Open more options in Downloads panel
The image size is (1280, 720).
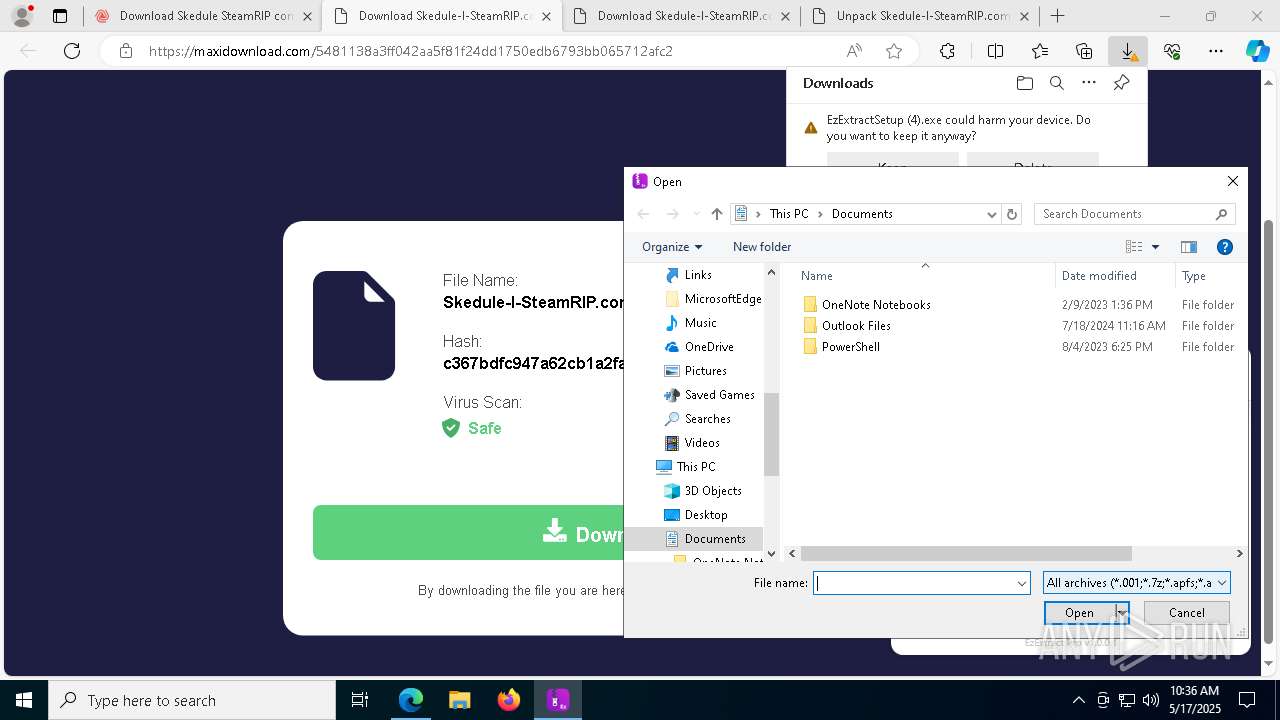[x=1088, y=83]
